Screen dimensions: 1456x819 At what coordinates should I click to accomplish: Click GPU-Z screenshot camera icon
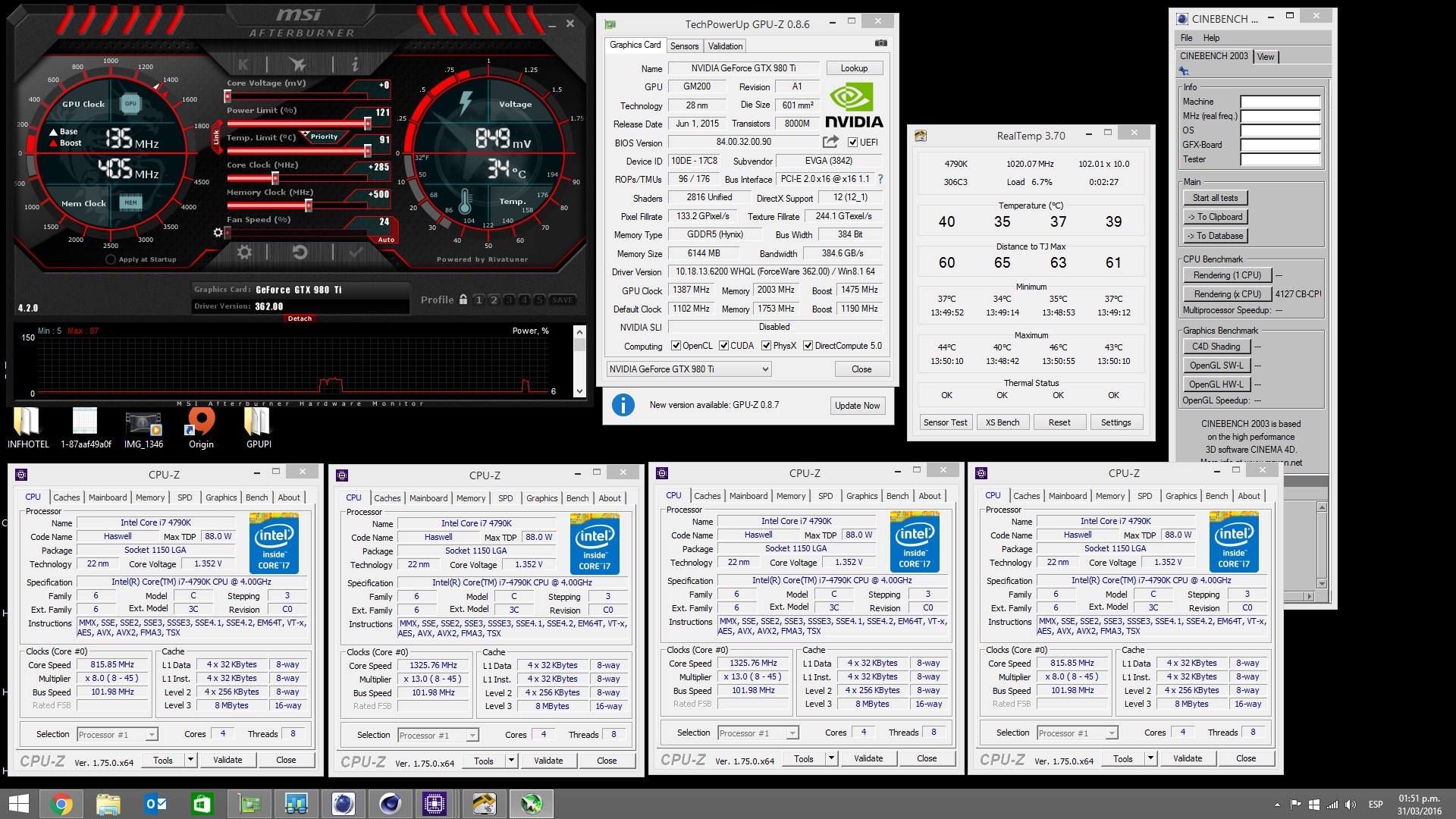(880, 43)
